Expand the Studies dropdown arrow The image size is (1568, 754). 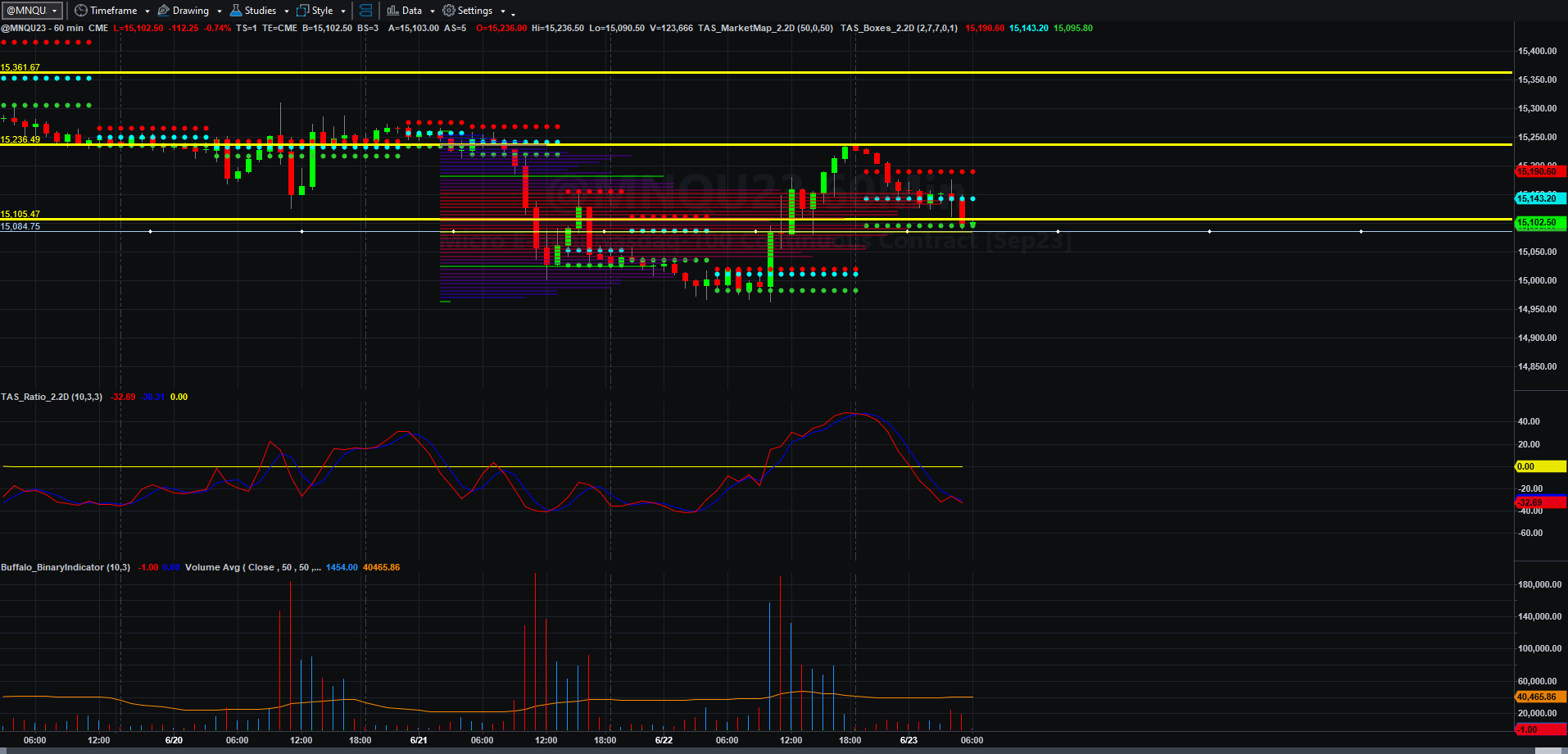287,11
